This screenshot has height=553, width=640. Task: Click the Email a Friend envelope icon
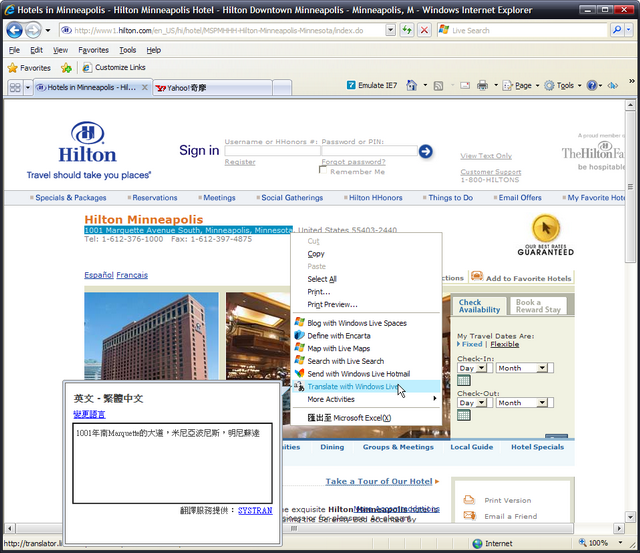point(469,515)
